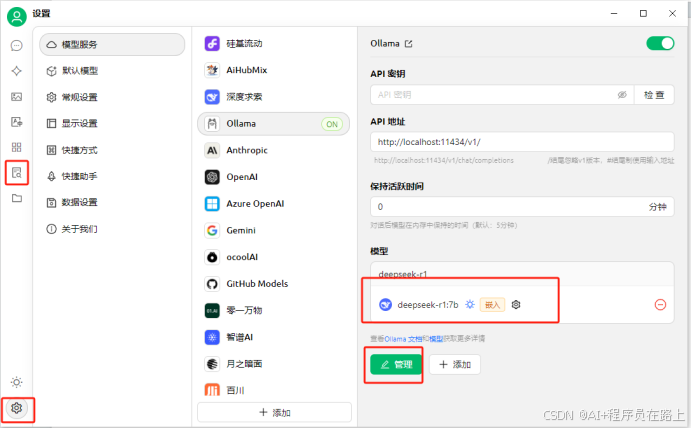Open the translate sidebar icon
The width and height of the screenshot is (691, 429).
(x=16, y=122)
